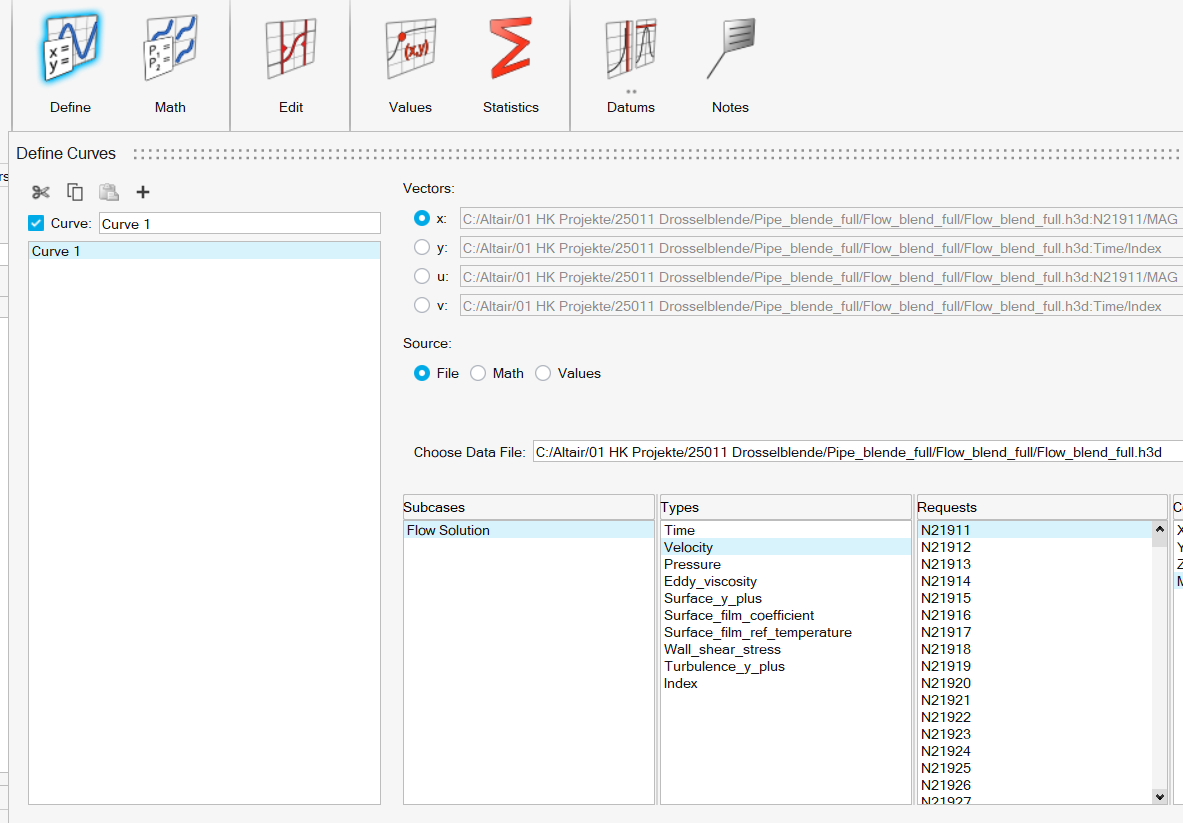This screenshot has width=1183, height=823.
Task: Click the y vector path field
Action: 822,248
